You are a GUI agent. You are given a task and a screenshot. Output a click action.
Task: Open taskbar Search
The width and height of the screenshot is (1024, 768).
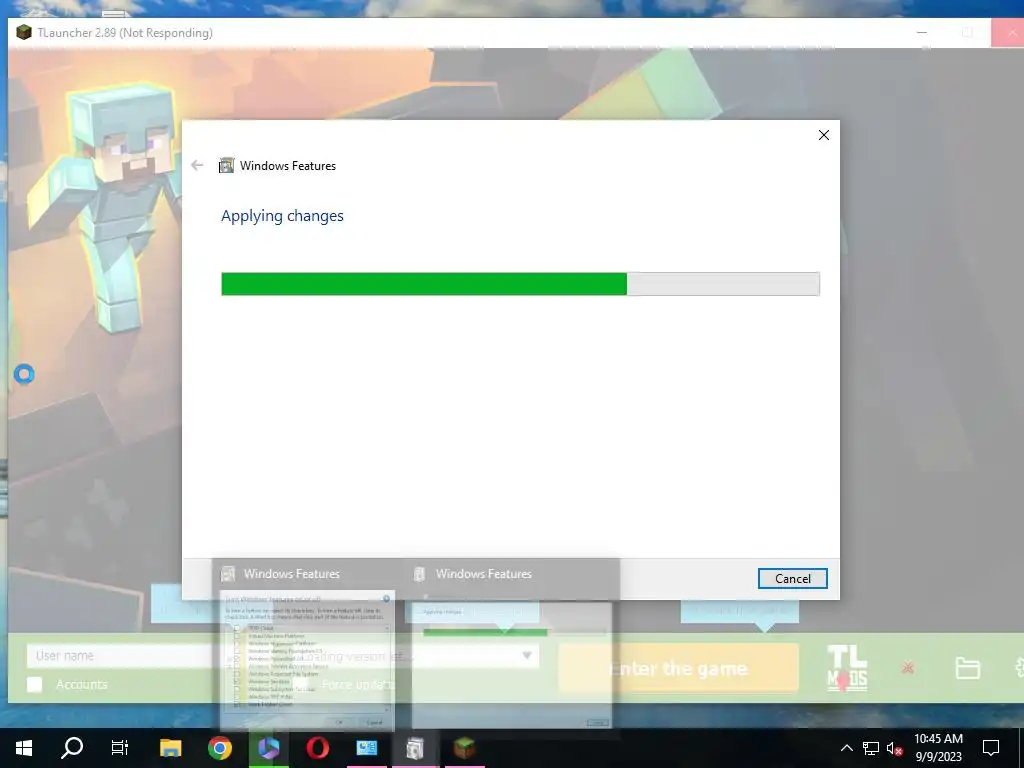[x=72, y=748]
